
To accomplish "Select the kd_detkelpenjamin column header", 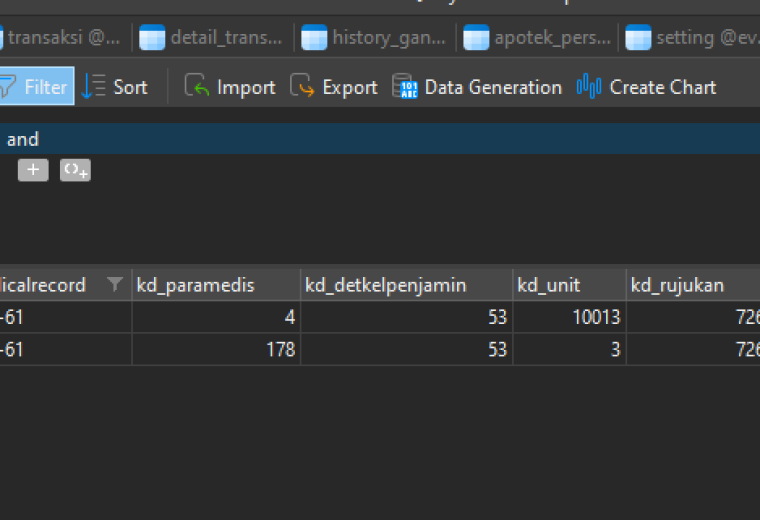I will 407,285.
